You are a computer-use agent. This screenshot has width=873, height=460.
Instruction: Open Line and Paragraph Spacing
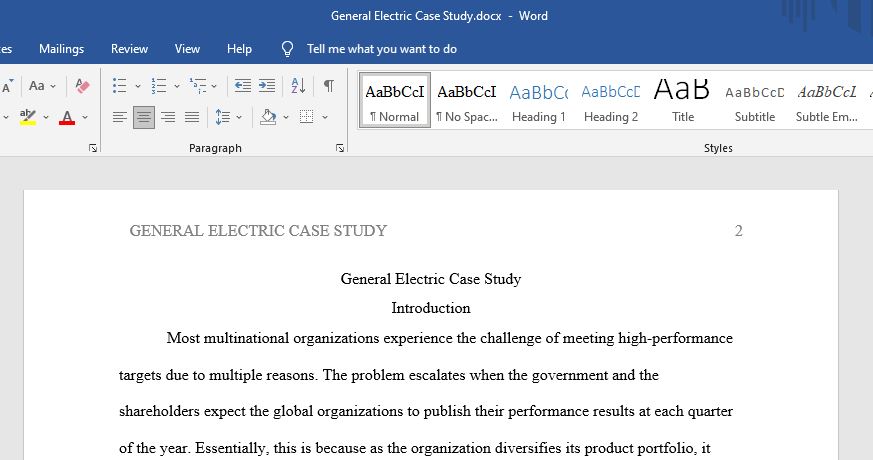point(222,117)
